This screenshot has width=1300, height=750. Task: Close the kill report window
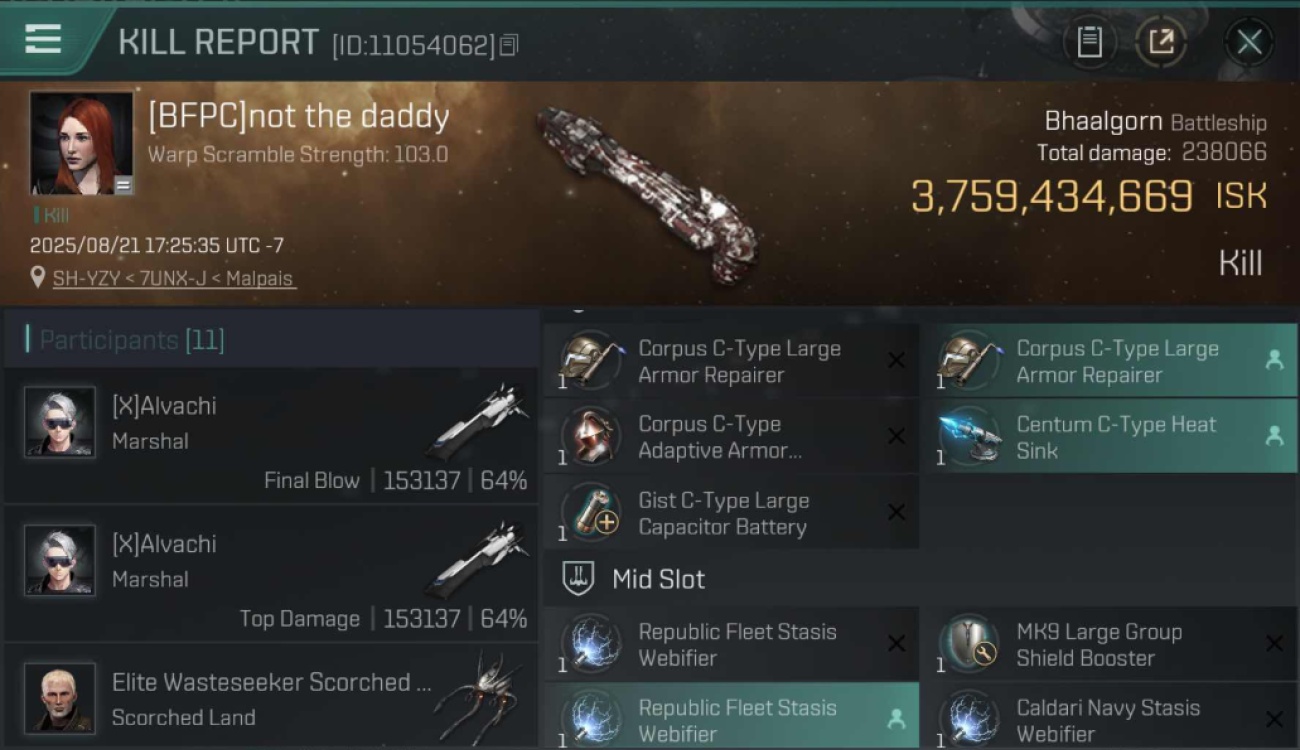tap(1249, 42)
